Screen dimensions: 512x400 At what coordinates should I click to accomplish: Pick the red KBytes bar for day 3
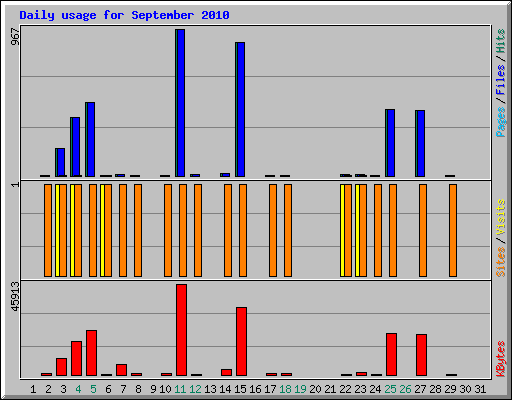tap(62, 367)
